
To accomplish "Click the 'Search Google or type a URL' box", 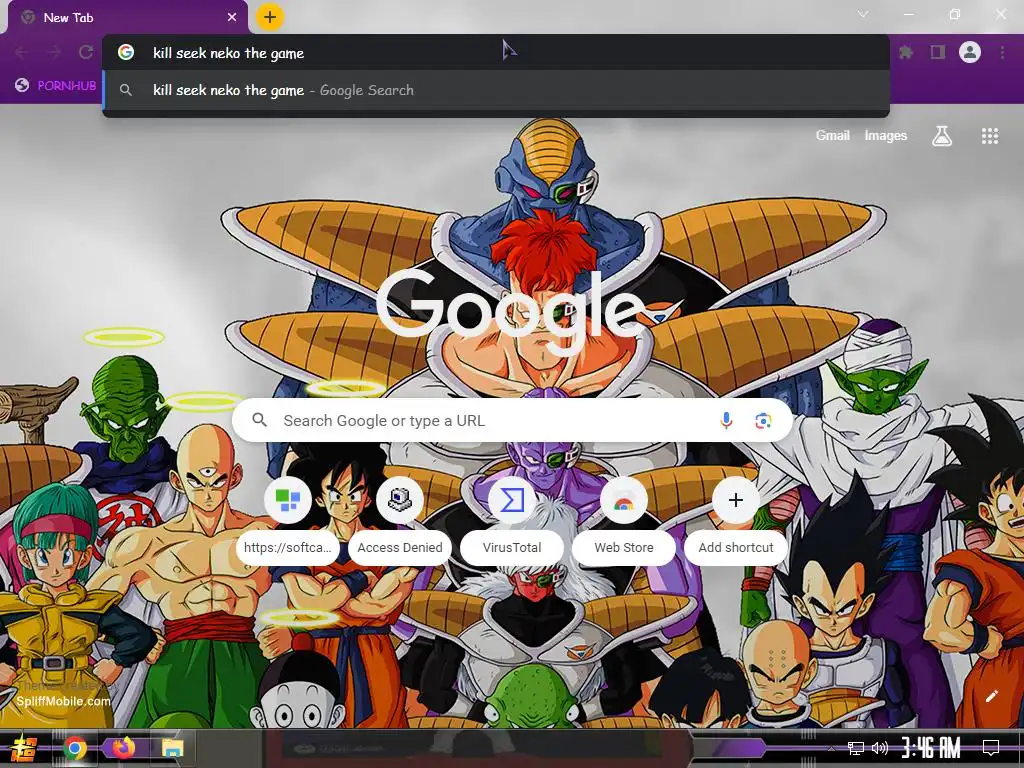I will click(x=513, y=421).
